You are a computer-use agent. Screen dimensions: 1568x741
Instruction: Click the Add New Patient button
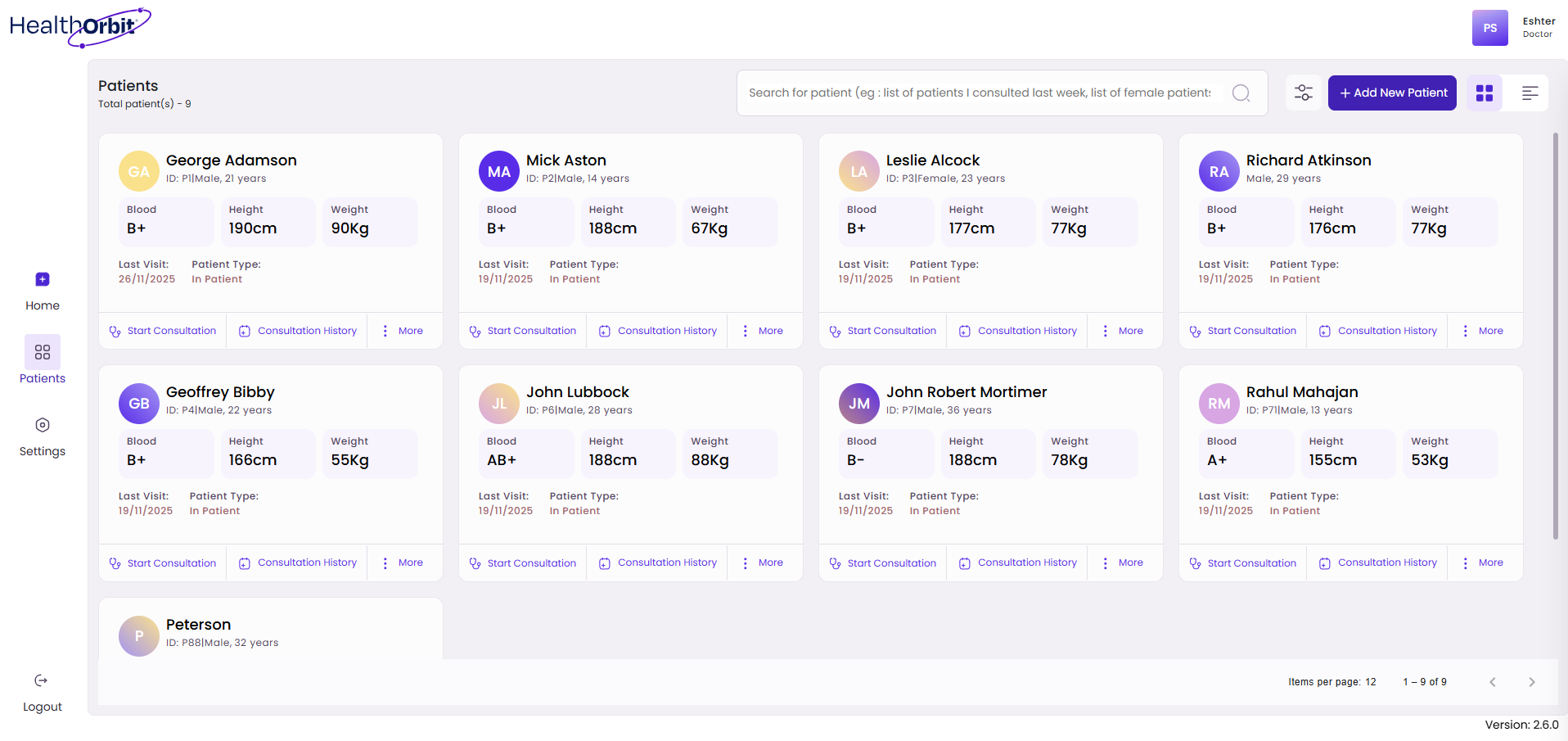(1392, 93)
